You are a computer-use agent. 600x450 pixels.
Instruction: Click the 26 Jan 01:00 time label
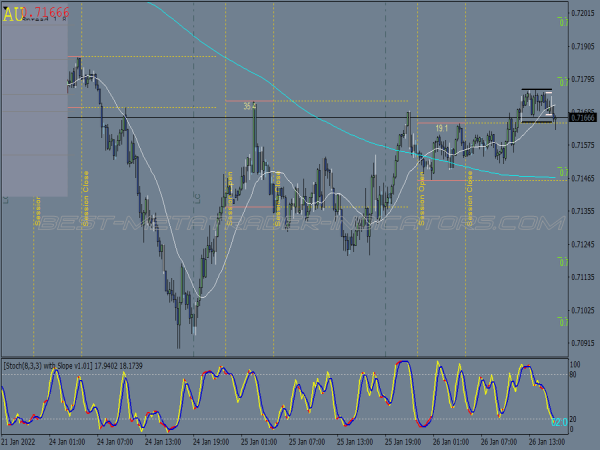[x=451, y=442]
